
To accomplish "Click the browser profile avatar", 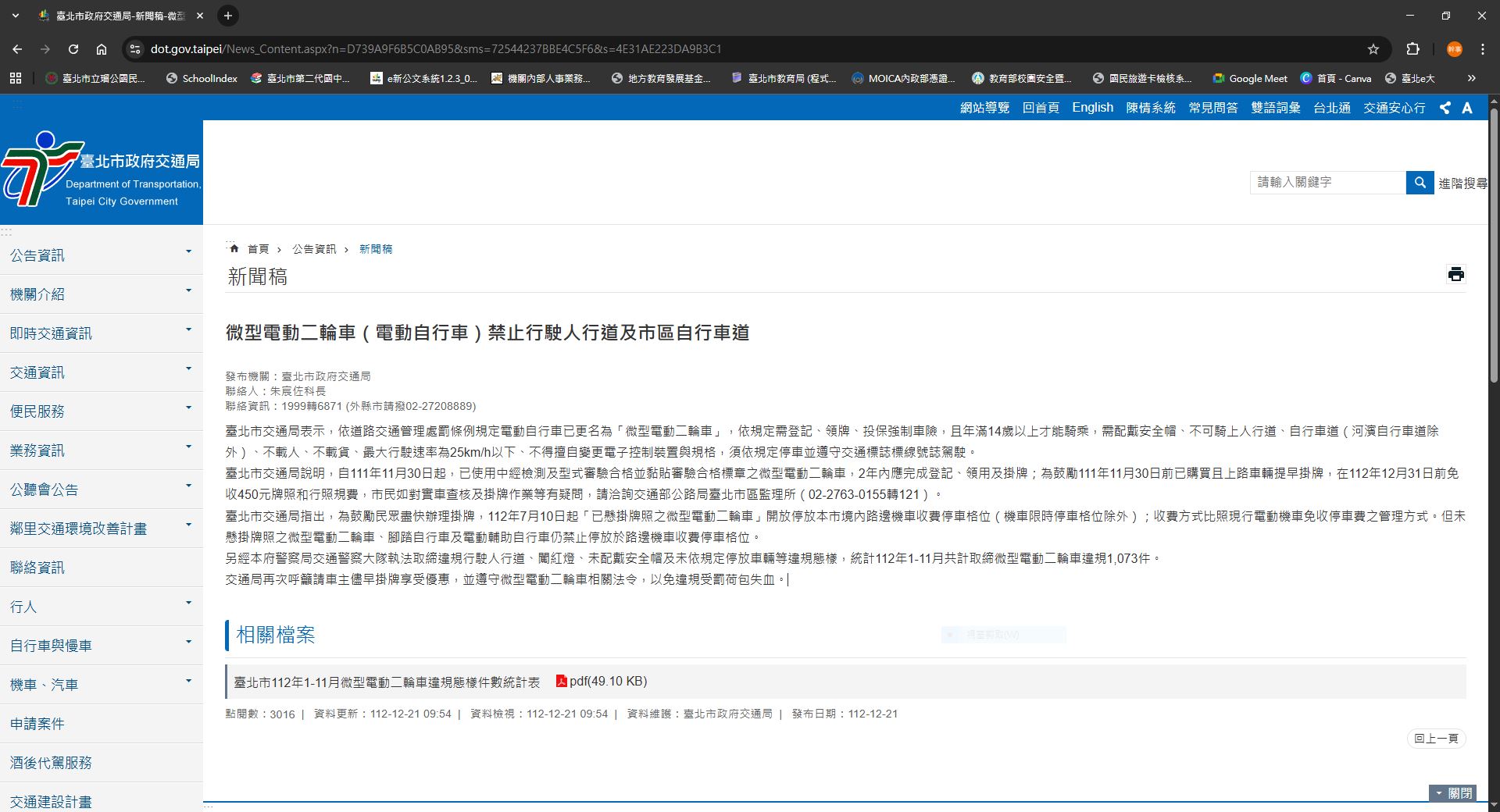I will point(1454,48).
